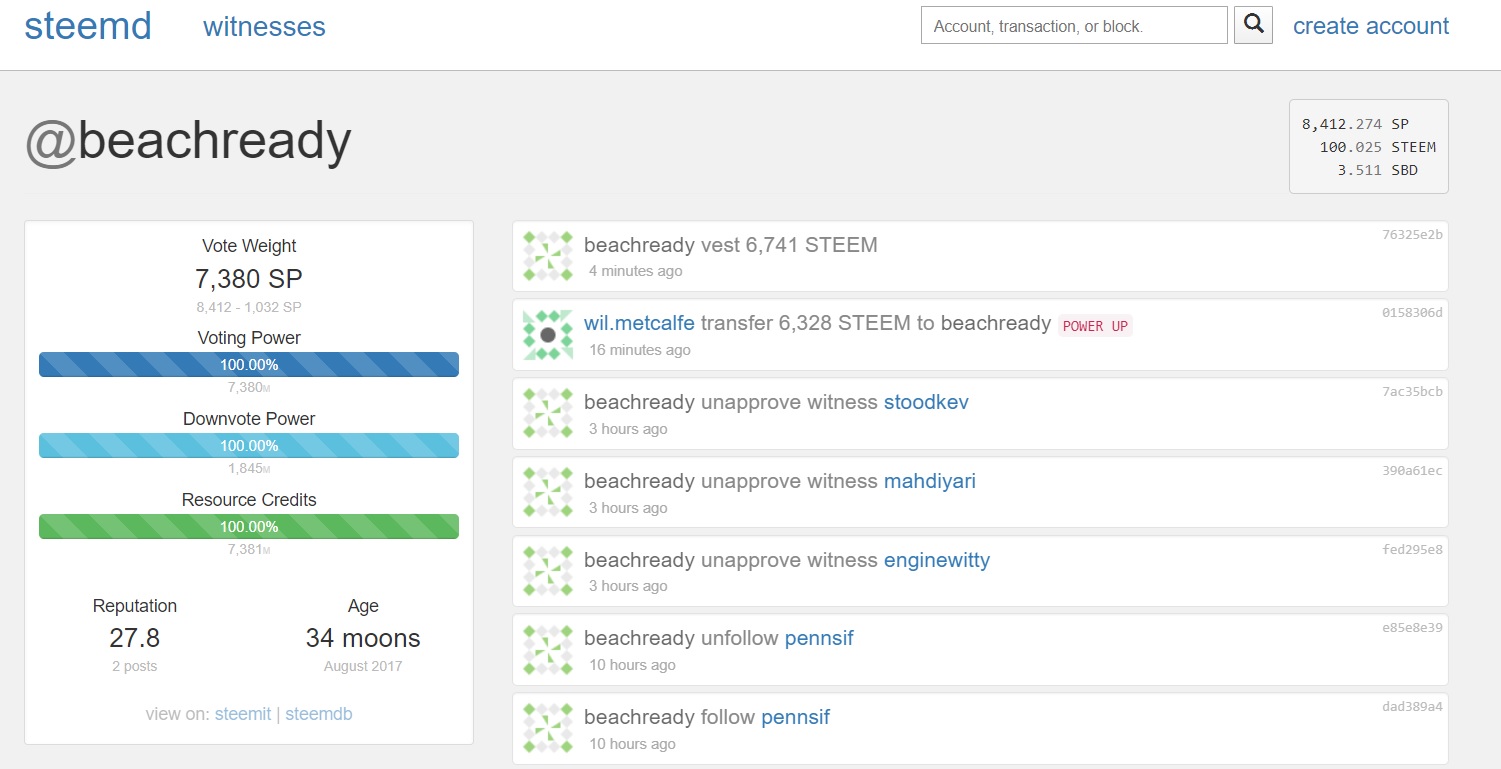Open witness enginewitty's profile link
Screen dimensions: 1501x769
[936, 560]
